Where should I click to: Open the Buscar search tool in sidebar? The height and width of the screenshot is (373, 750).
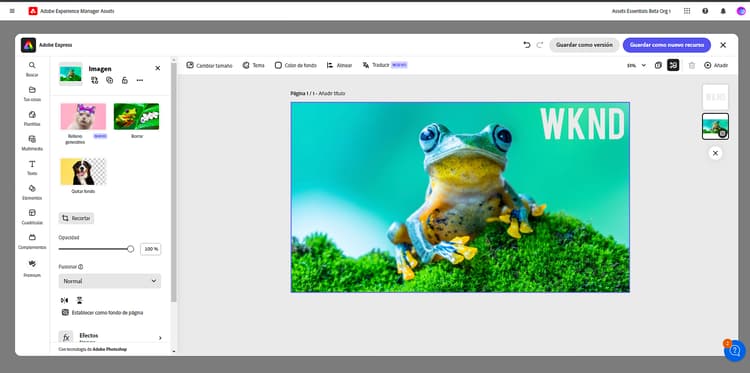click(32, 69)
